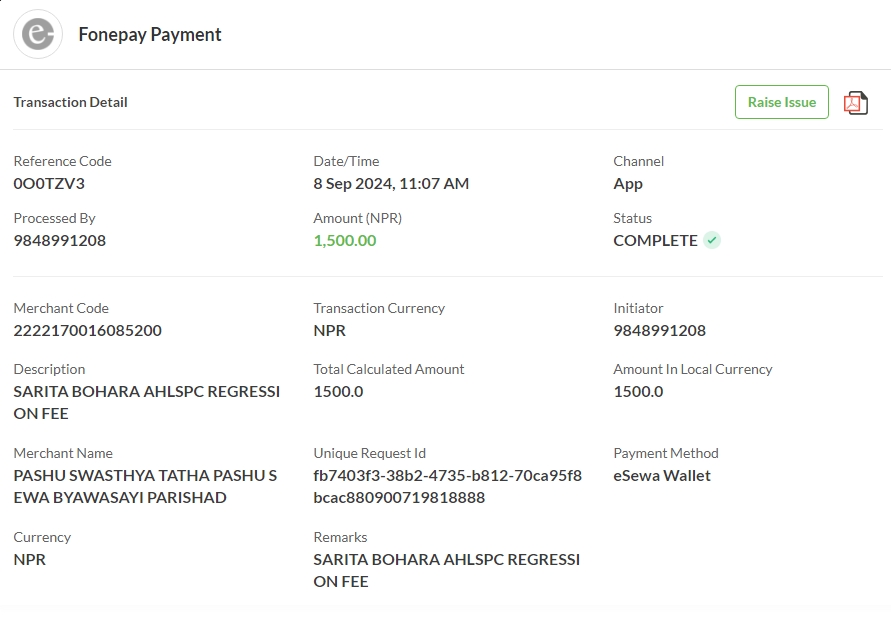Click payment method eSewa Wallet
This screenshot has width=891, height=621.
[x=662, y=476]
